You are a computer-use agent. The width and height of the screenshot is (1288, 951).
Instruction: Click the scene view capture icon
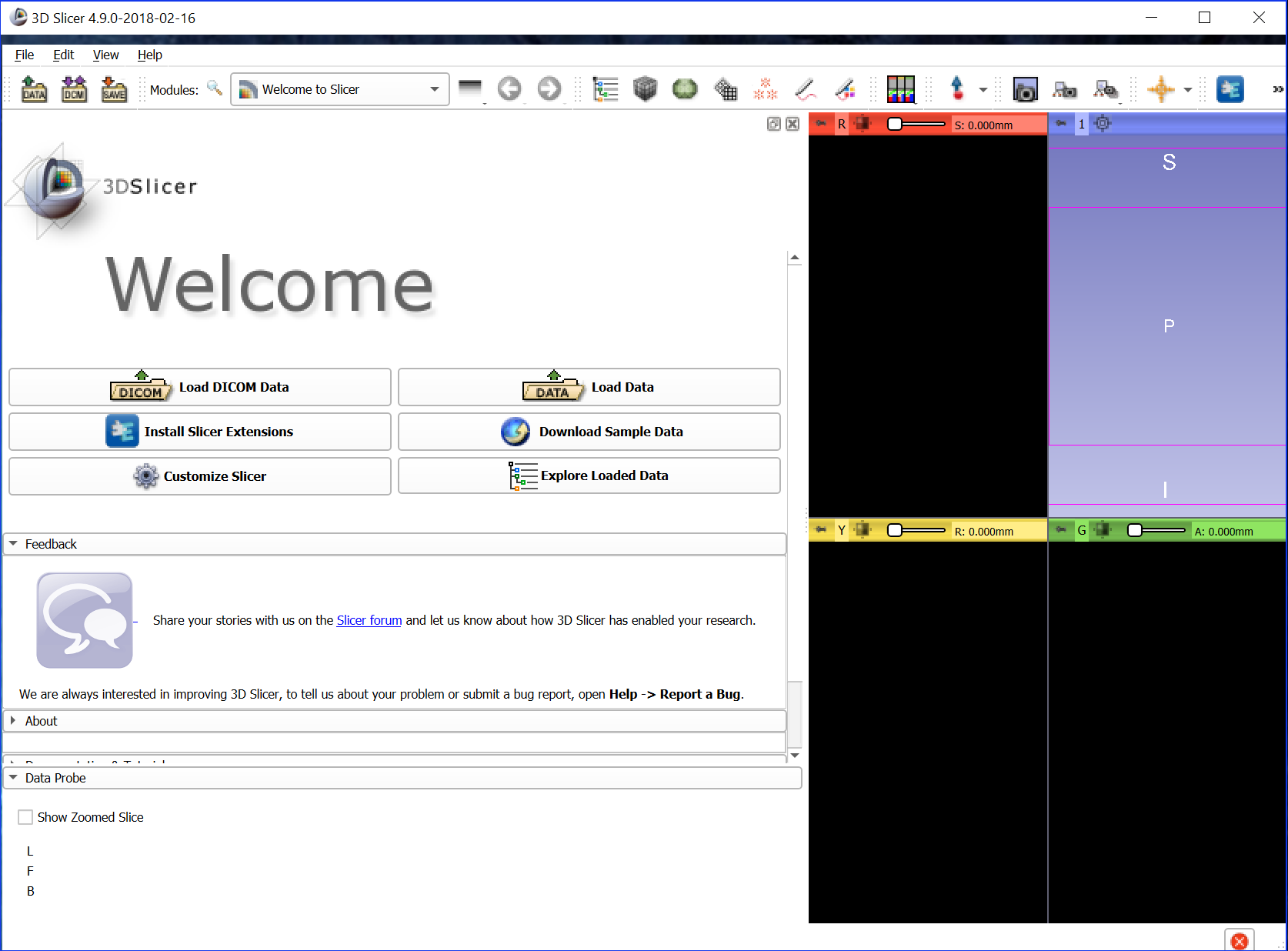click(1065, 89)
